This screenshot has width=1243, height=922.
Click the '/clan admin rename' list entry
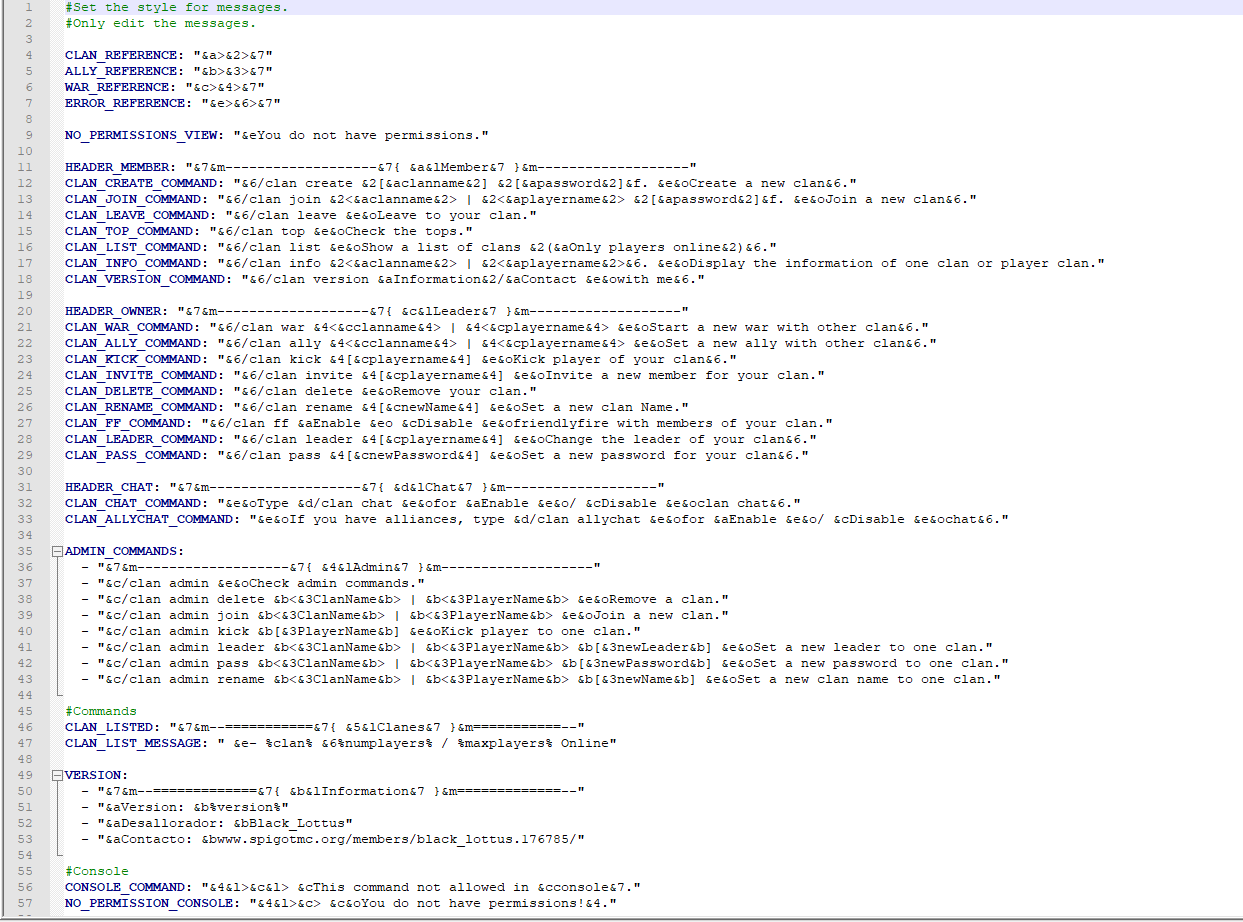pyautogui.click(x=549, y=679)
